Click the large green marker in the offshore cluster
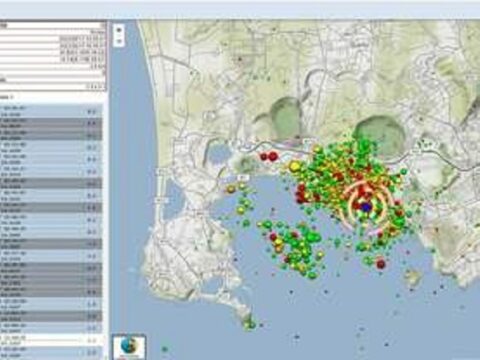 [x=313, y=237]
